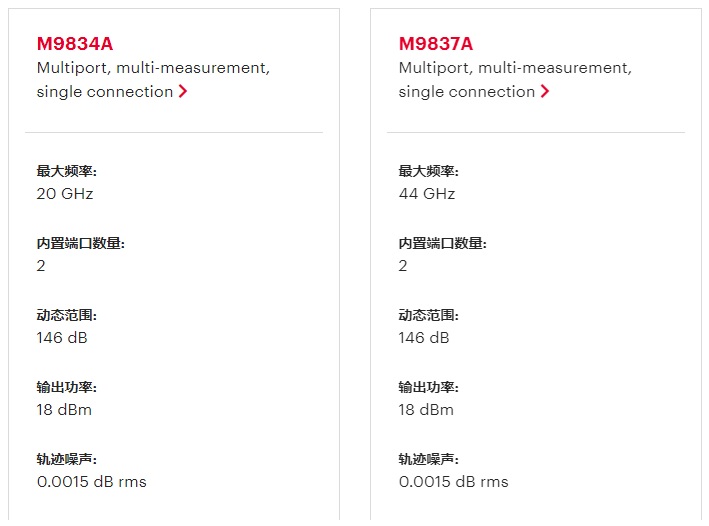Click the M9837A 内置端口数量 label
The image size is (709, 526).
[x=443, y=243]
